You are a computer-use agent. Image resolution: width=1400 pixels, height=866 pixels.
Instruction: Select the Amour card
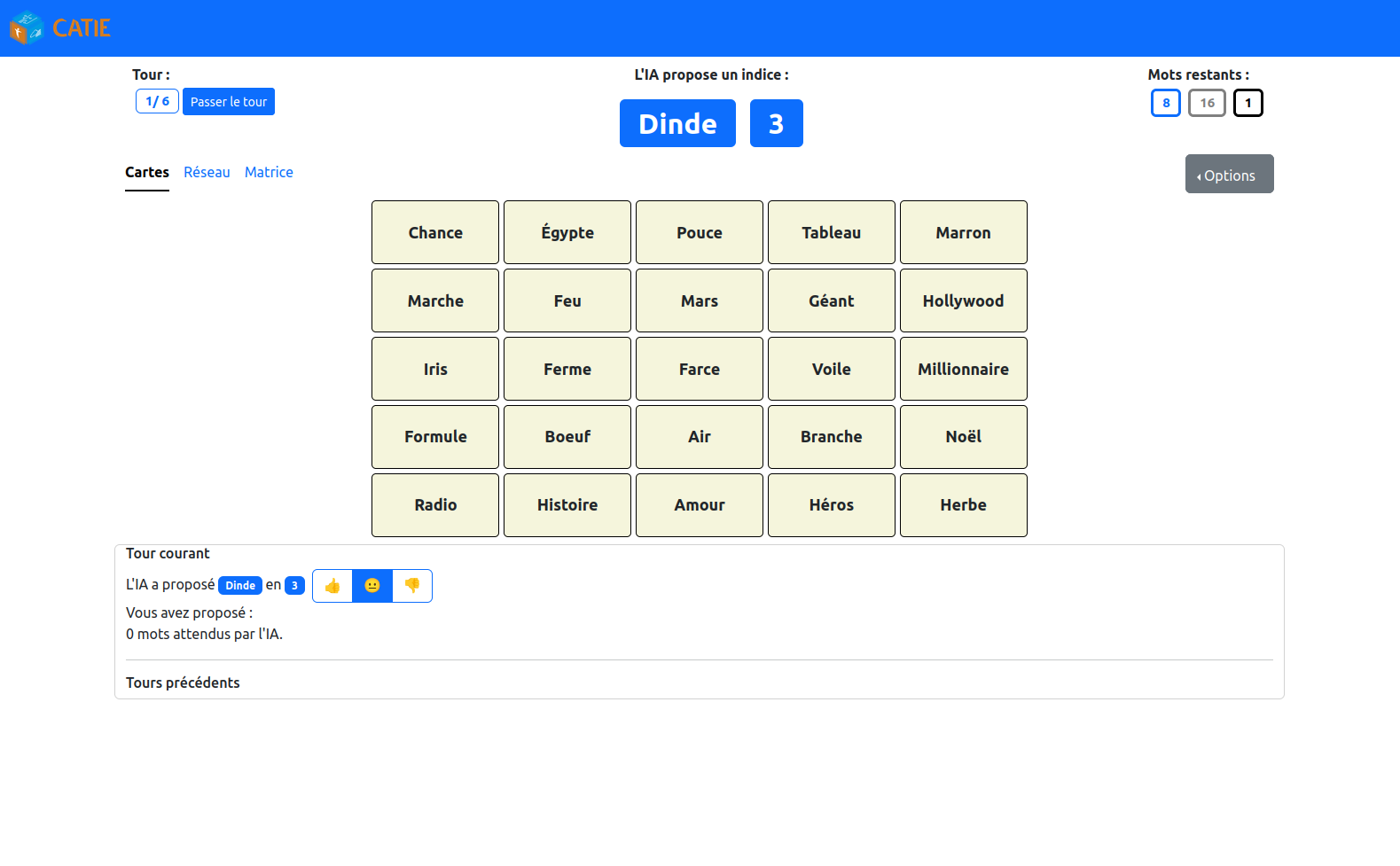coord(700,505)
